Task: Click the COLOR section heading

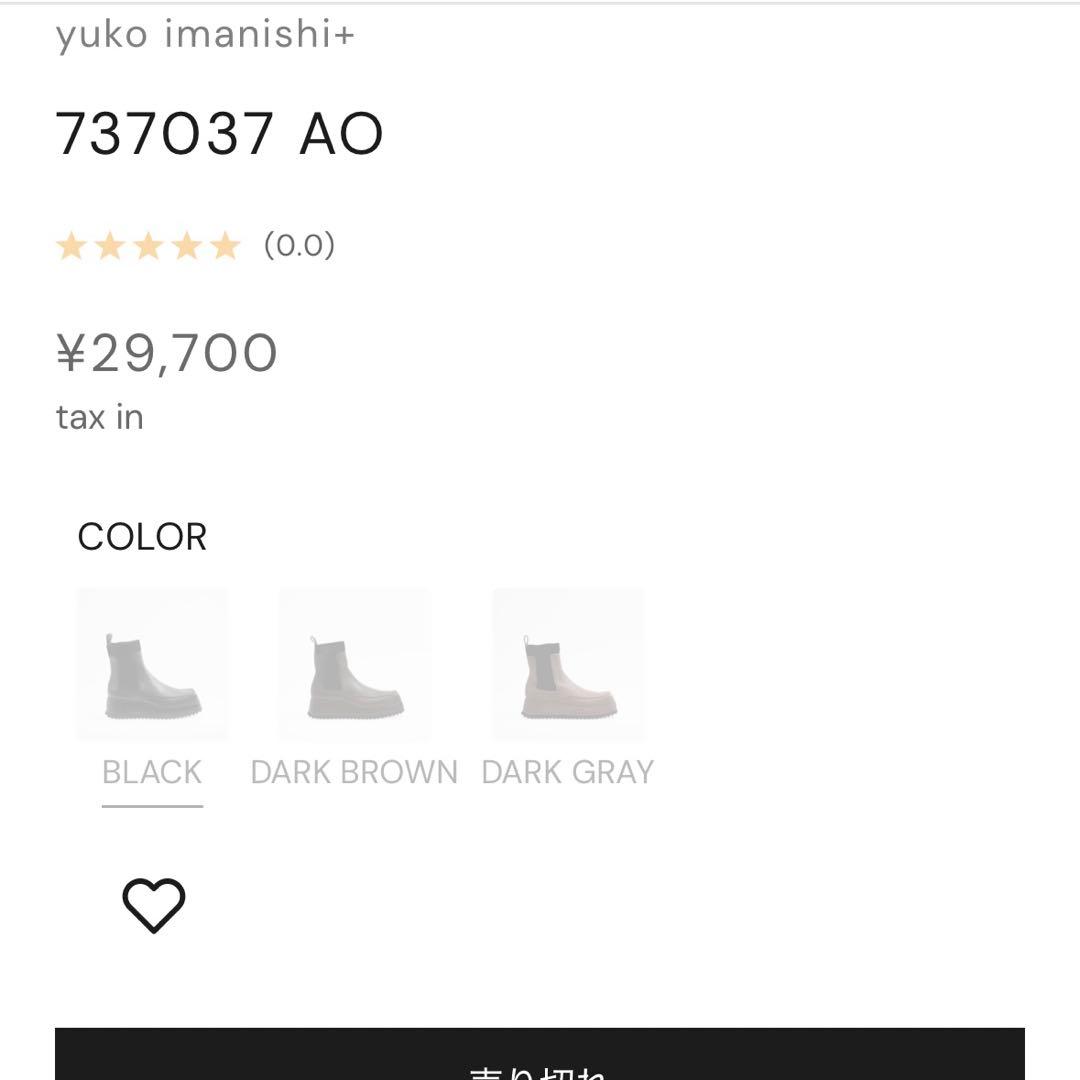Action: pyautogui.click(x=142, y=537)
